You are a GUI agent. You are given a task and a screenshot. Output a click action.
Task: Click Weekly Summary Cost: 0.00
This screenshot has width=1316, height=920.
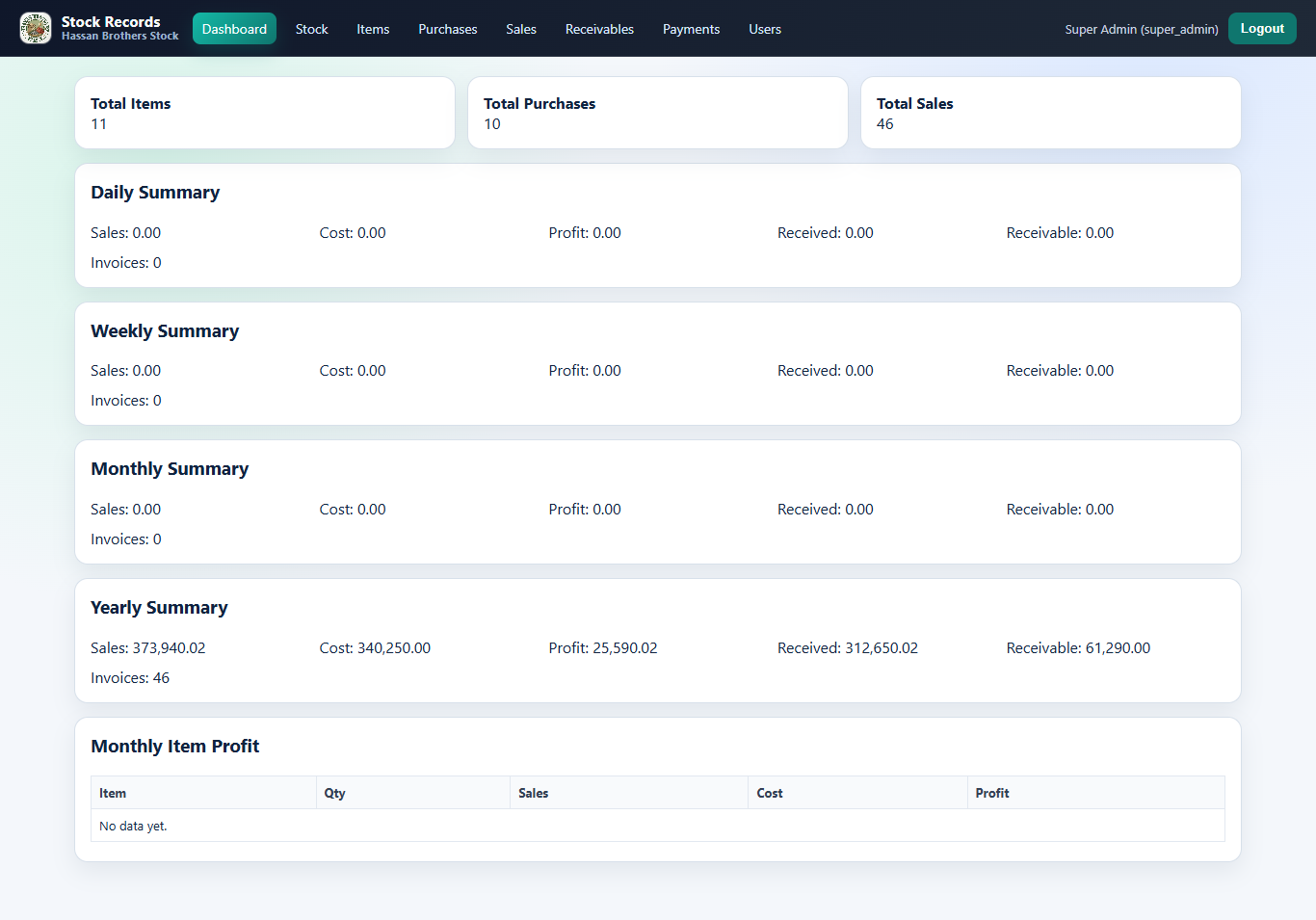click(353, 370)
